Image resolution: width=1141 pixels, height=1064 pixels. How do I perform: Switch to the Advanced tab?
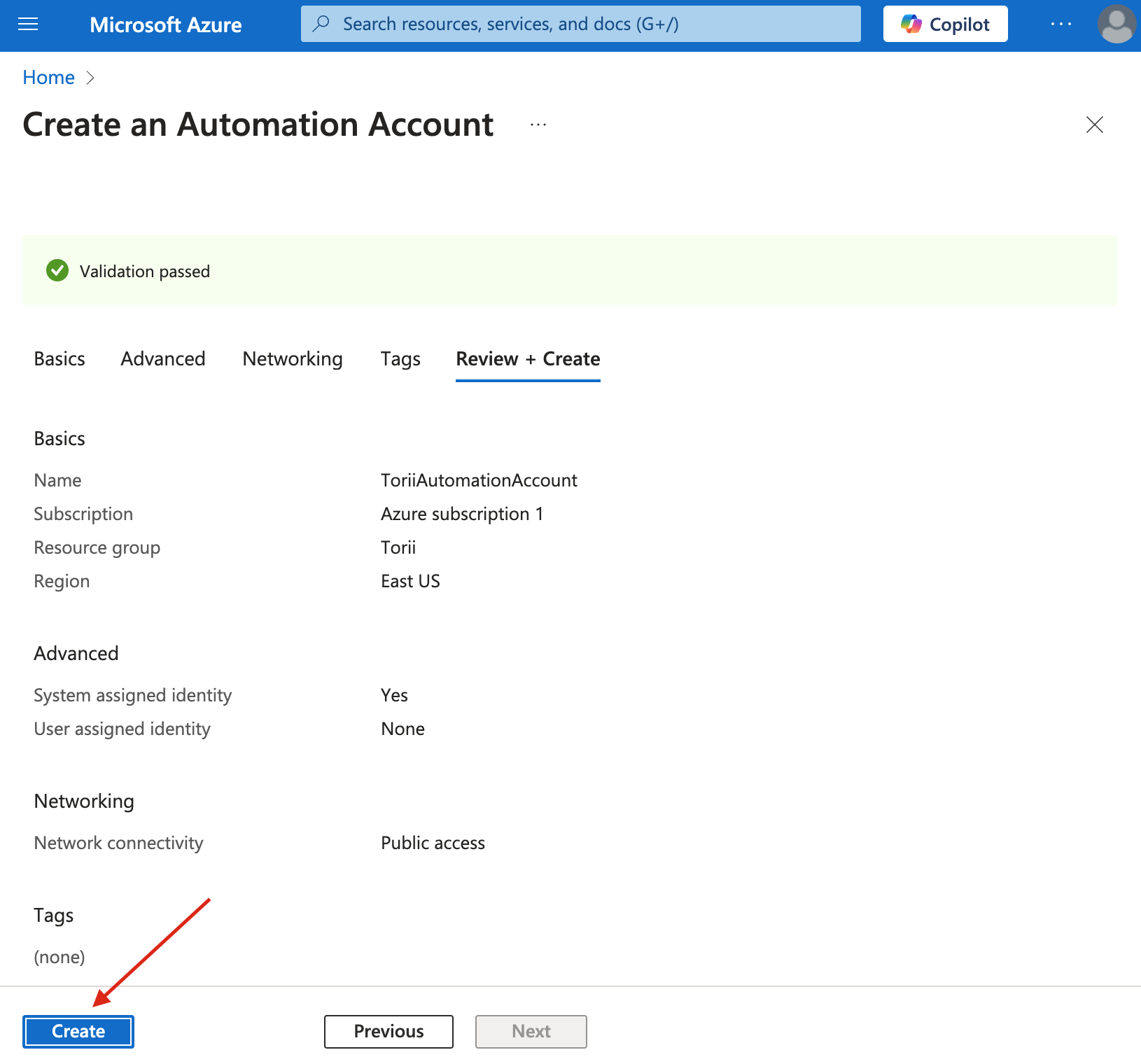[x=163, y=359]
